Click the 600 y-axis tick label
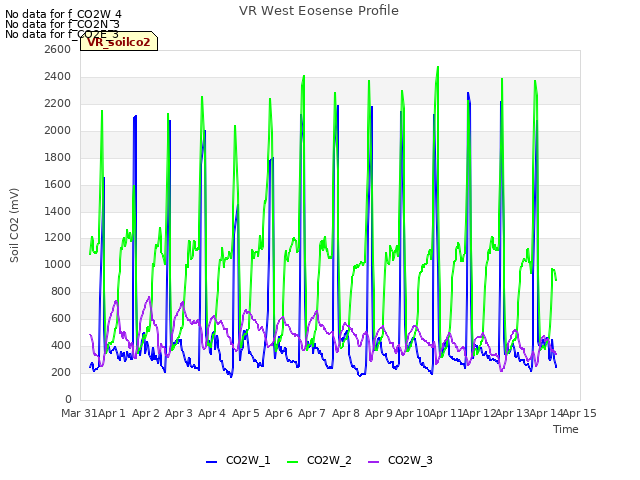This screenshot has width=640, height=480. click(x=61, y=318)
